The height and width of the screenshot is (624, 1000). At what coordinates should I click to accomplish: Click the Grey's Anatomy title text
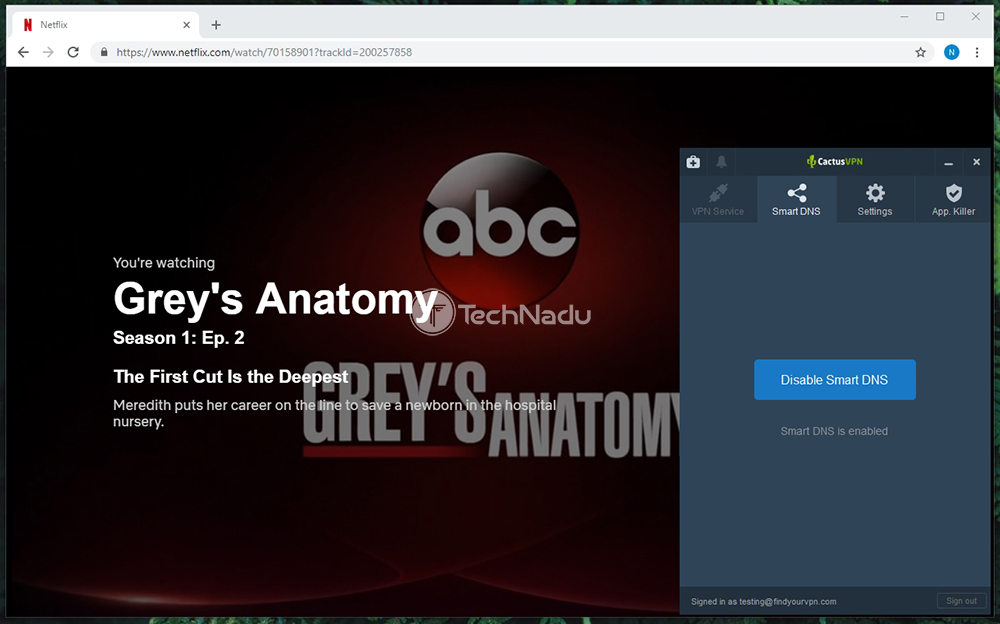[276, 299]
